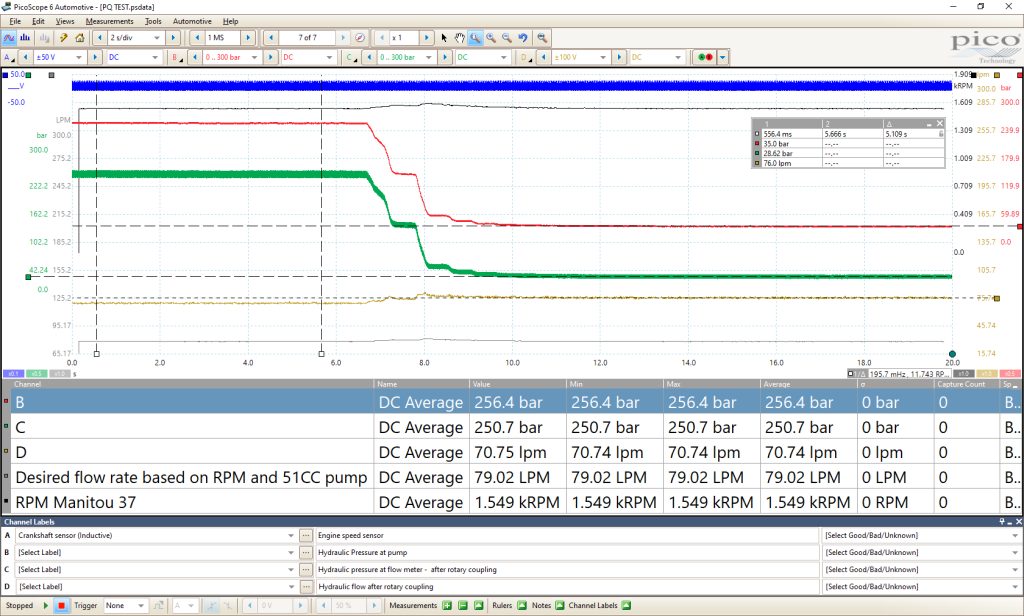Select the hand pan tool
This screenshot has height=616, width=1024.
pos(460,38)
